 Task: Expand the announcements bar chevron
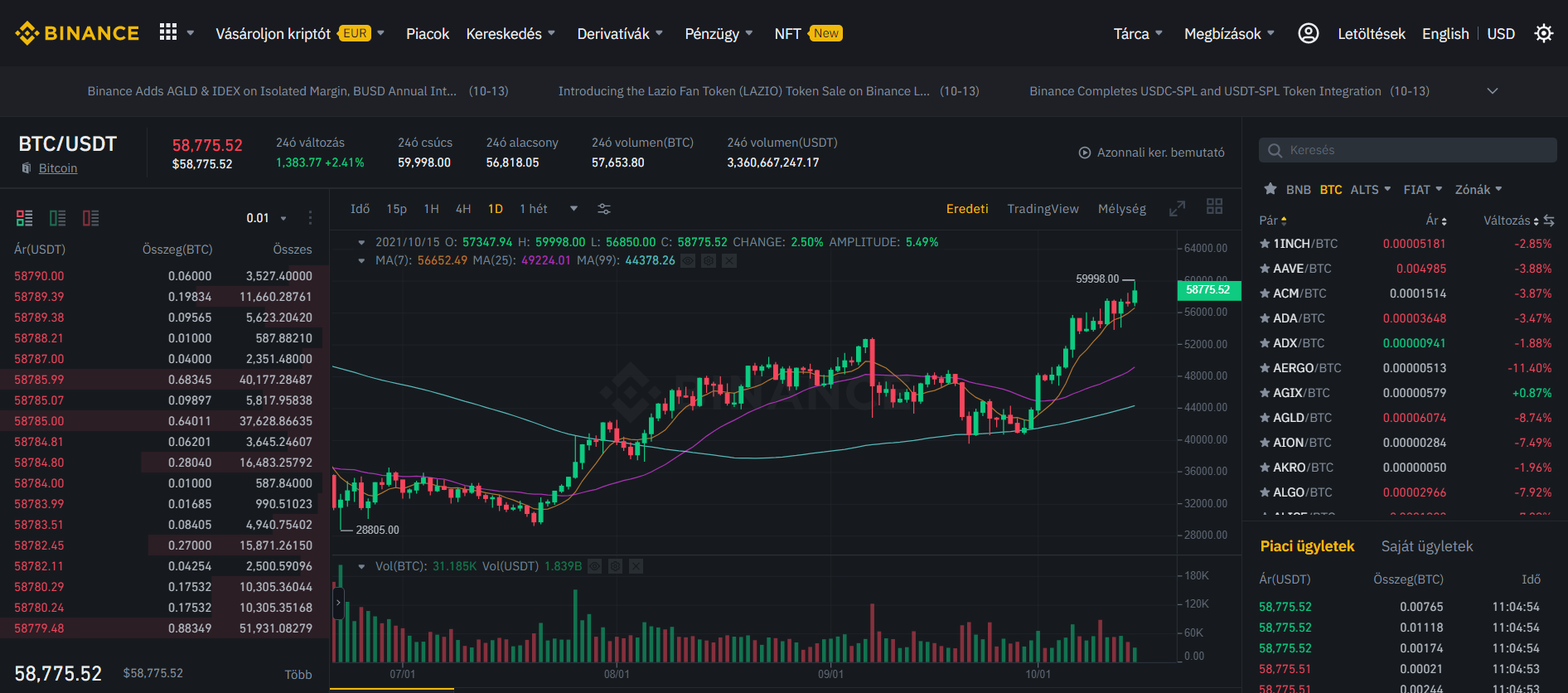click(x=1493, y=91)
